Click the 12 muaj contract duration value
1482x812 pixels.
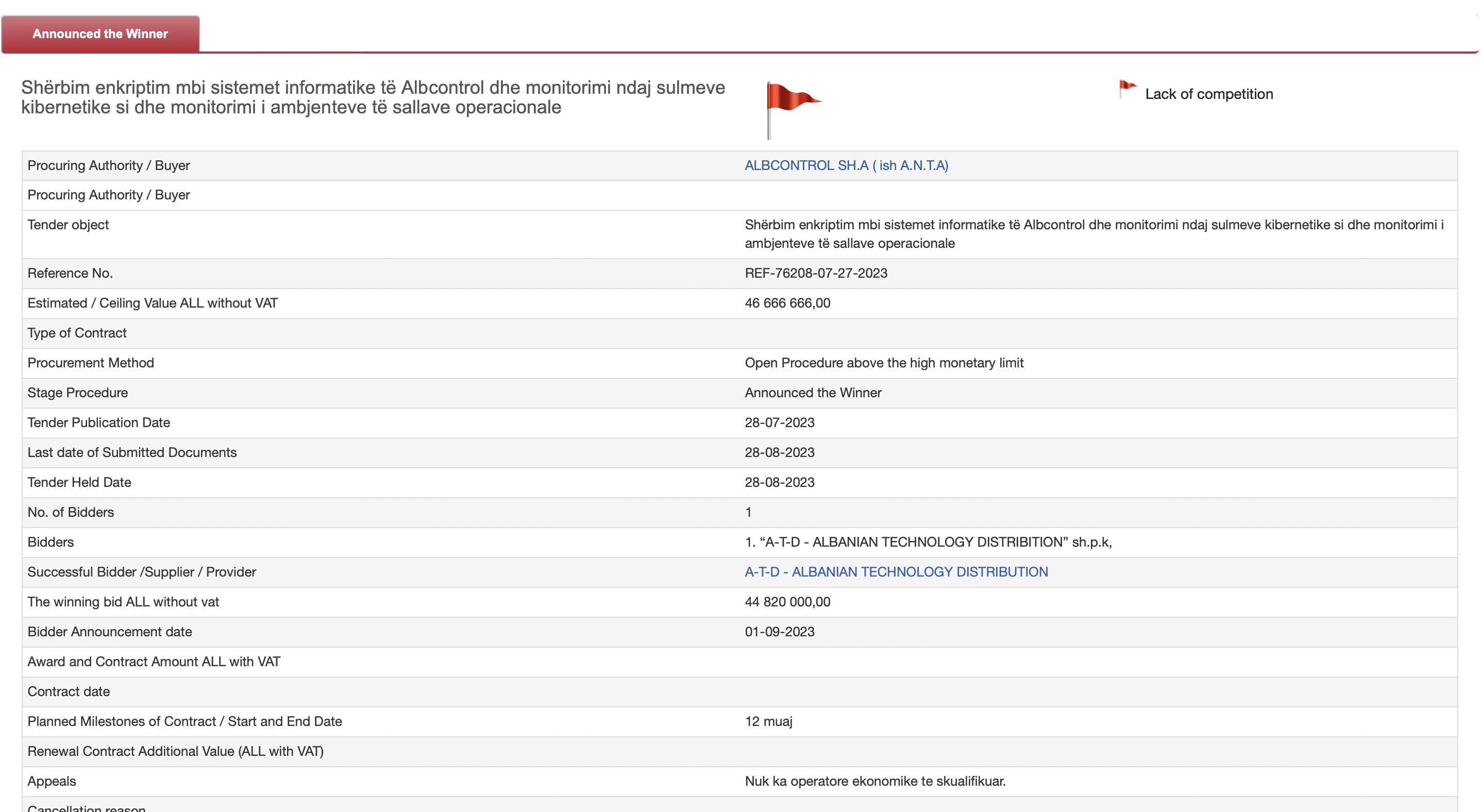[x=768, y=721]
